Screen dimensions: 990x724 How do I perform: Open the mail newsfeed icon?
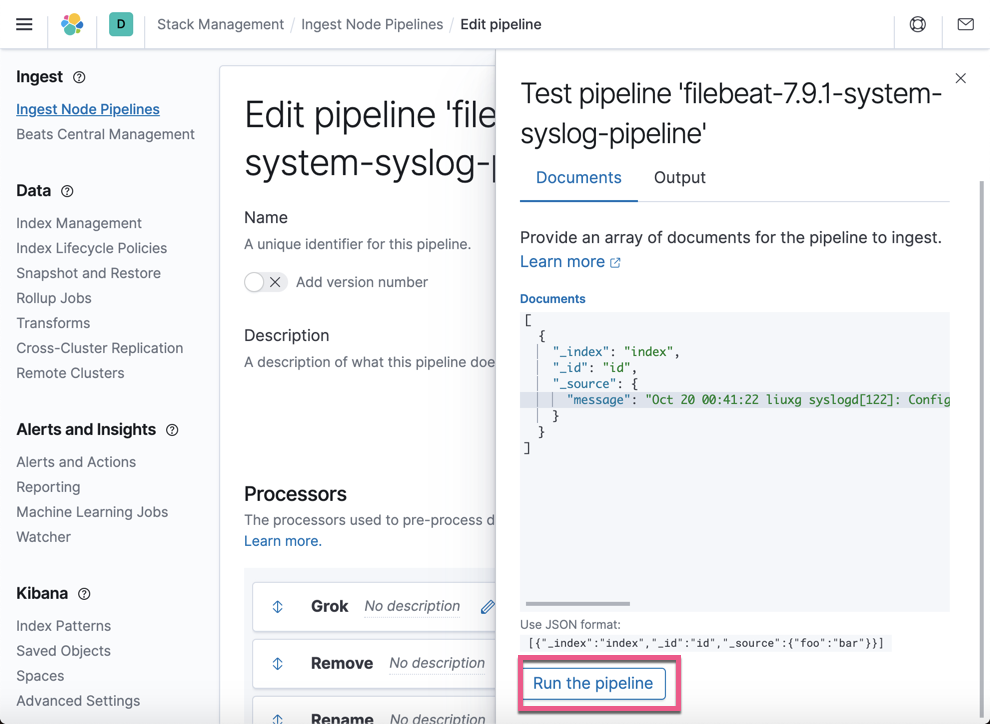coord(965,25)
